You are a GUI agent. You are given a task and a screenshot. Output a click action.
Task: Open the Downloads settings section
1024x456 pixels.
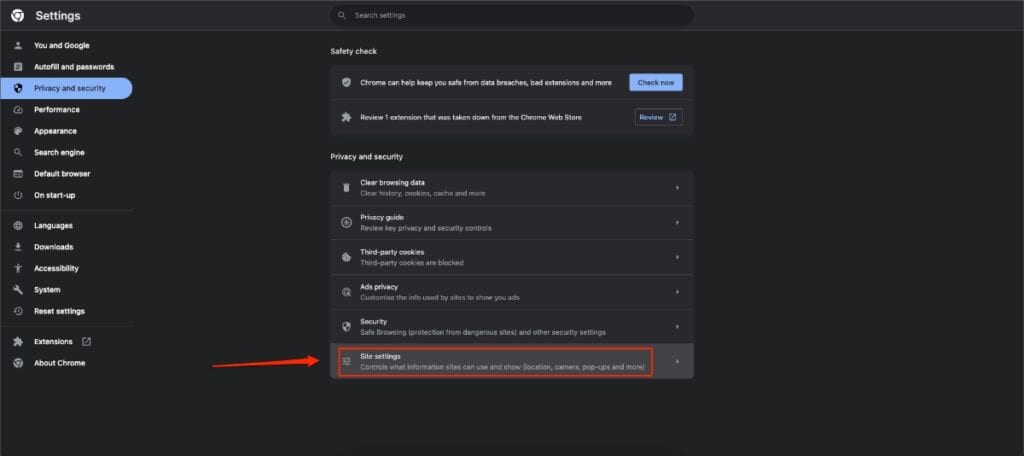click(x=54, y=247)
